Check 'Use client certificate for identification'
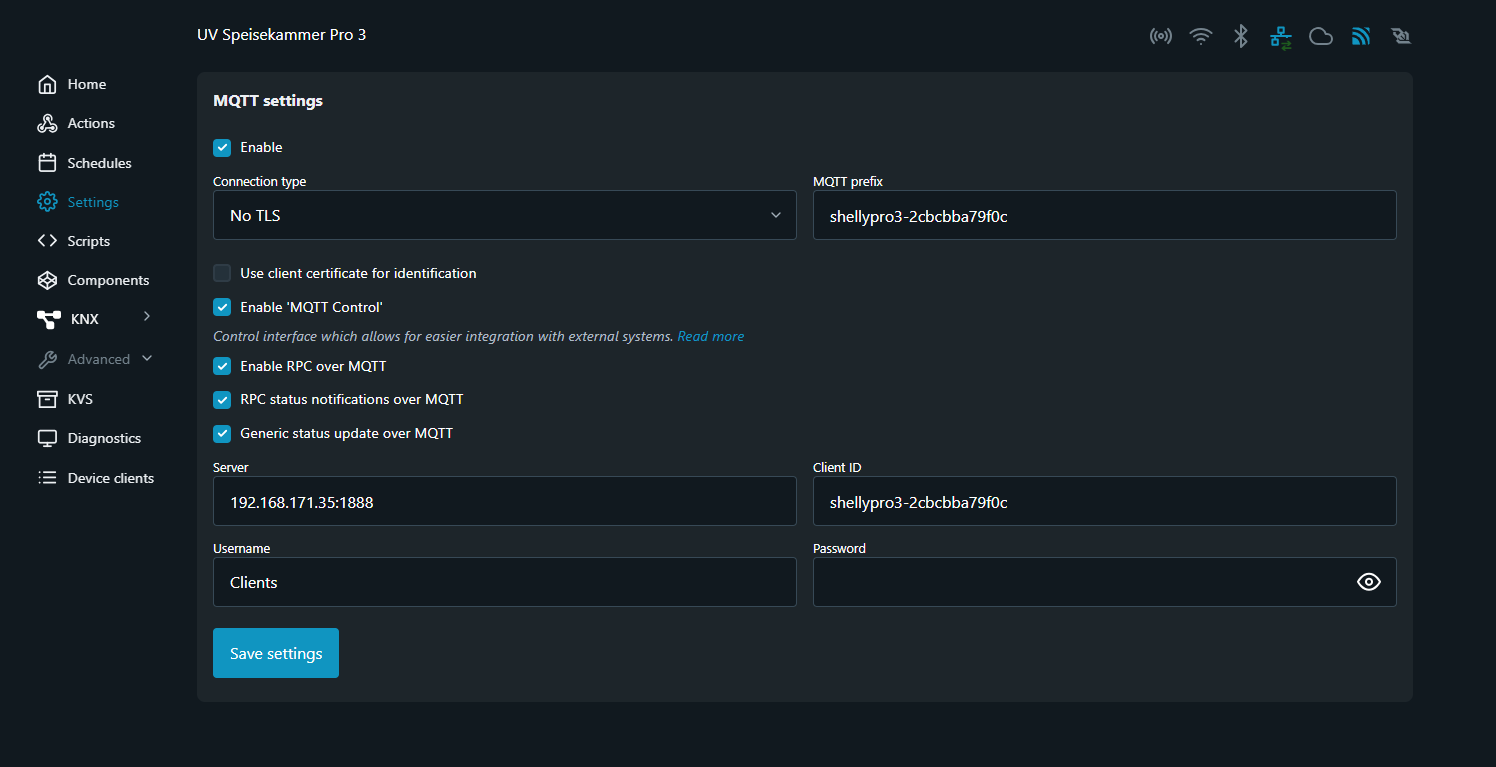This screenshot has height=767, width=1496. [222, 273]
